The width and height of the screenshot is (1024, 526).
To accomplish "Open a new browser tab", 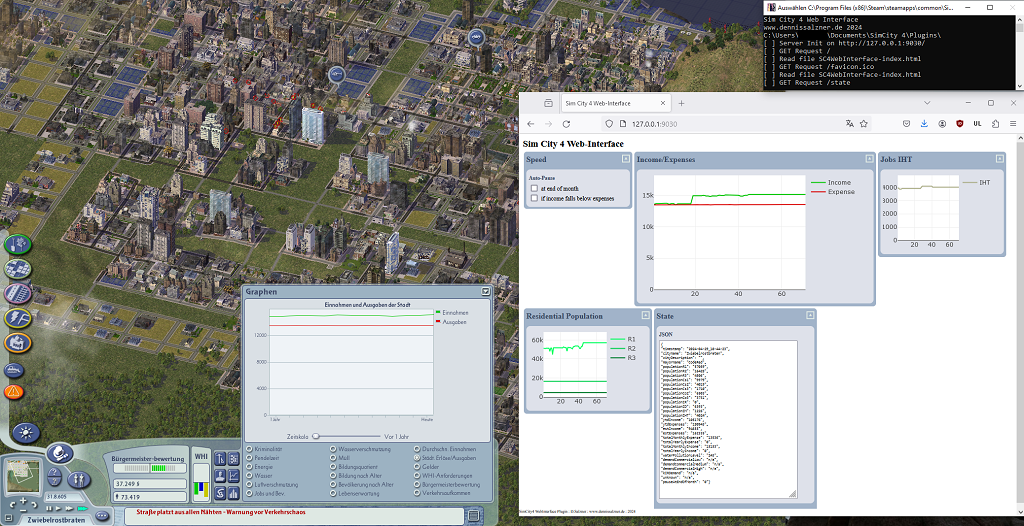I will (682, 103).
